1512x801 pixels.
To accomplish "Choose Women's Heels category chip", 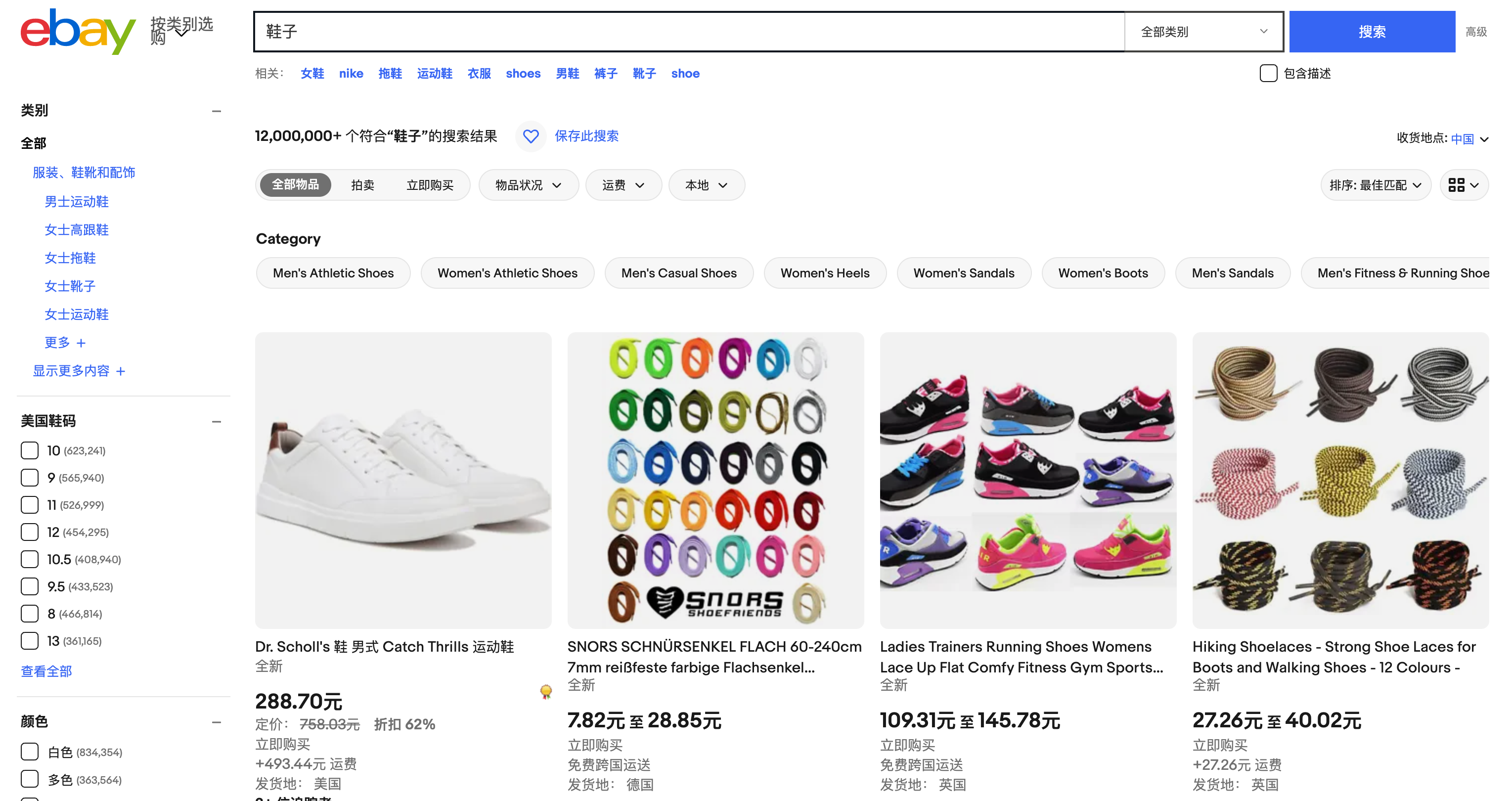I will [825, 273].
